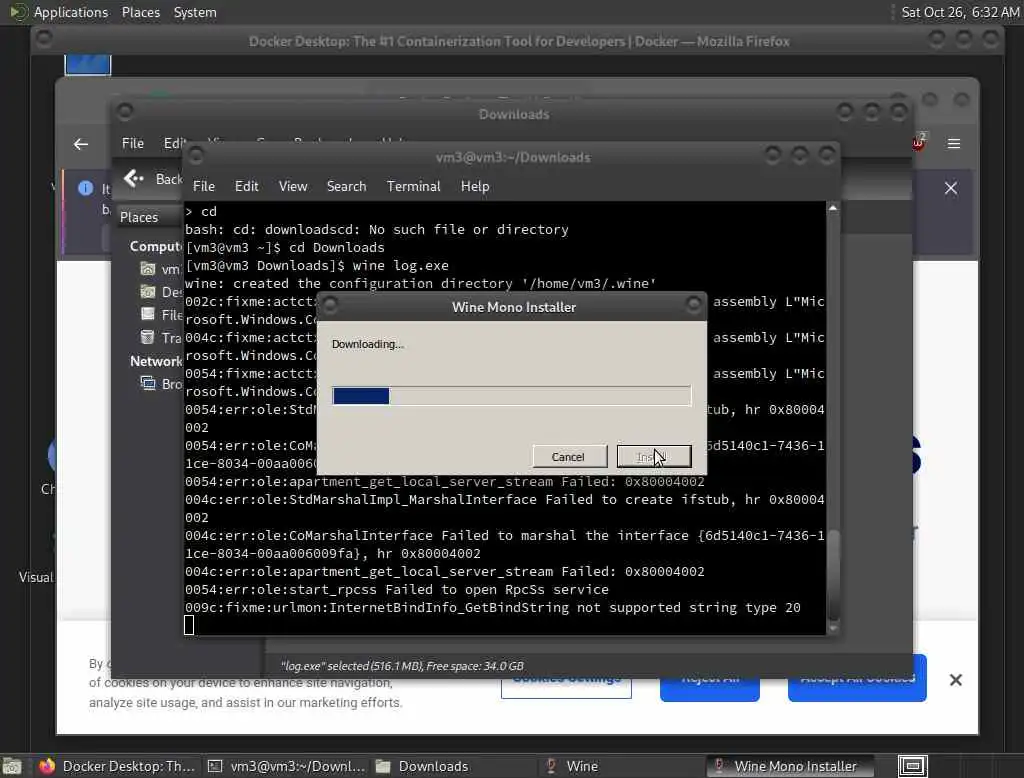The image size is (1024, 778).
Task: Click the Browse Network icon in the sidebar
Action: tap(148, 383)
